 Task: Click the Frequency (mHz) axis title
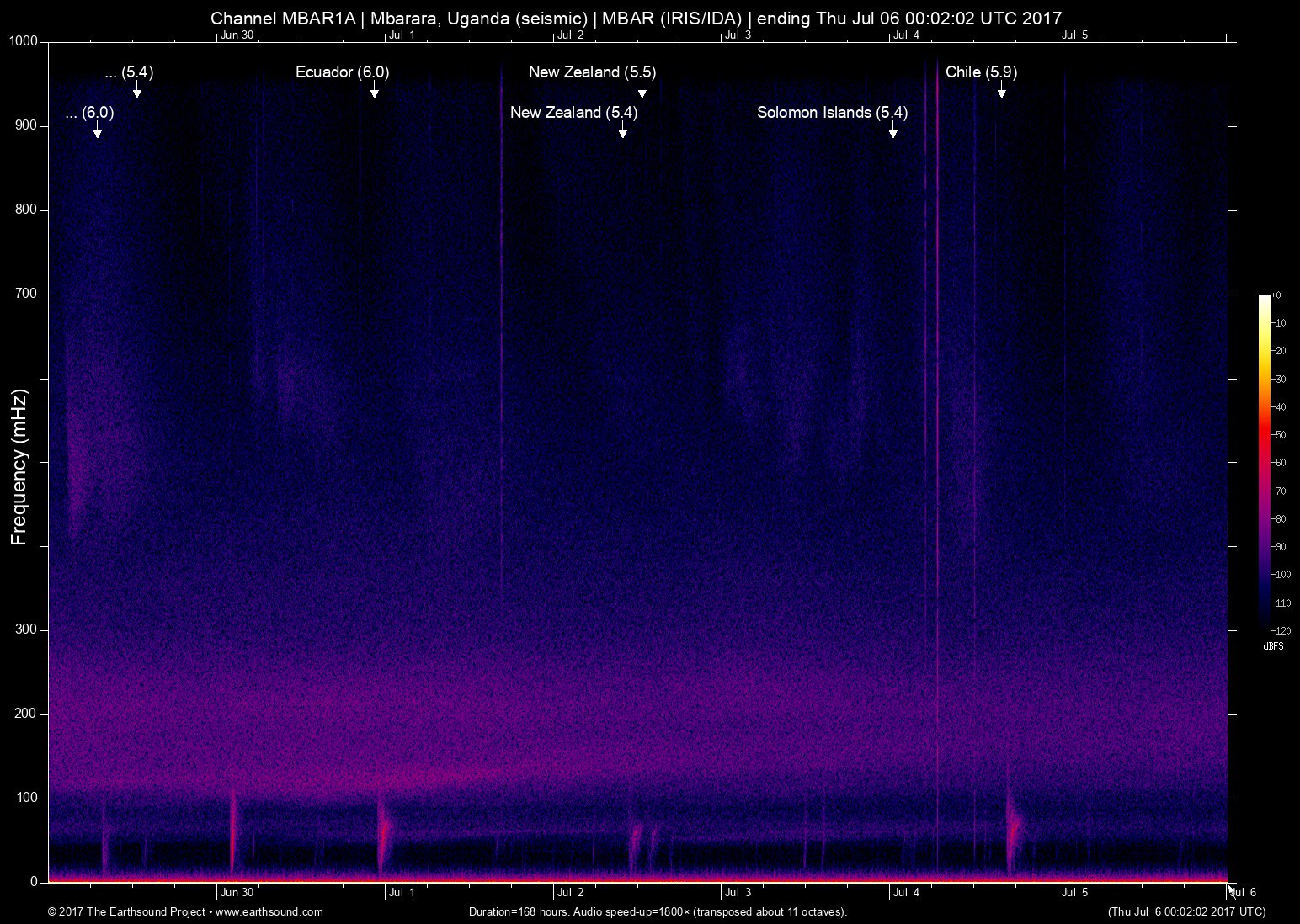(x=19, y=467)
